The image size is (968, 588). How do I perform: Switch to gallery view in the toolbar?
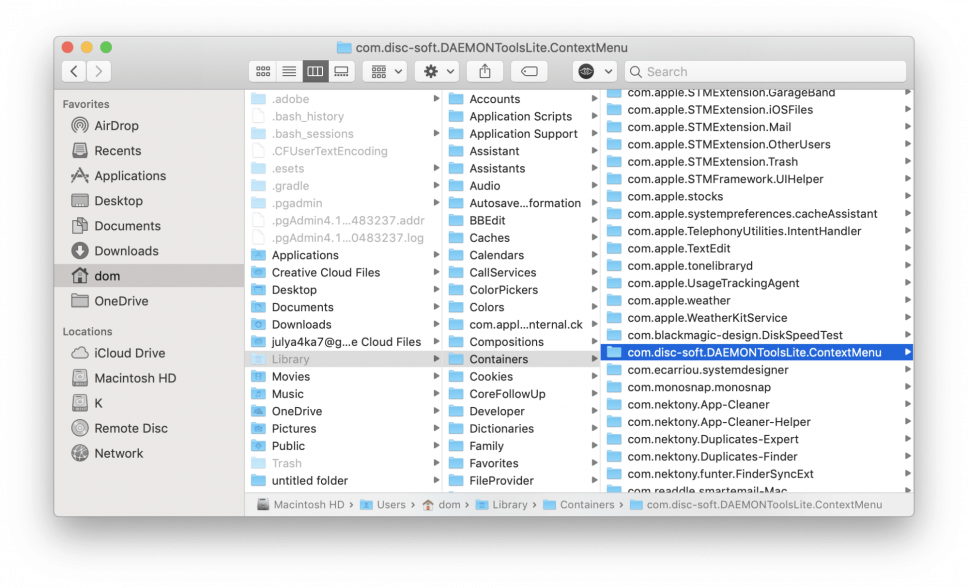pos(341,71)
